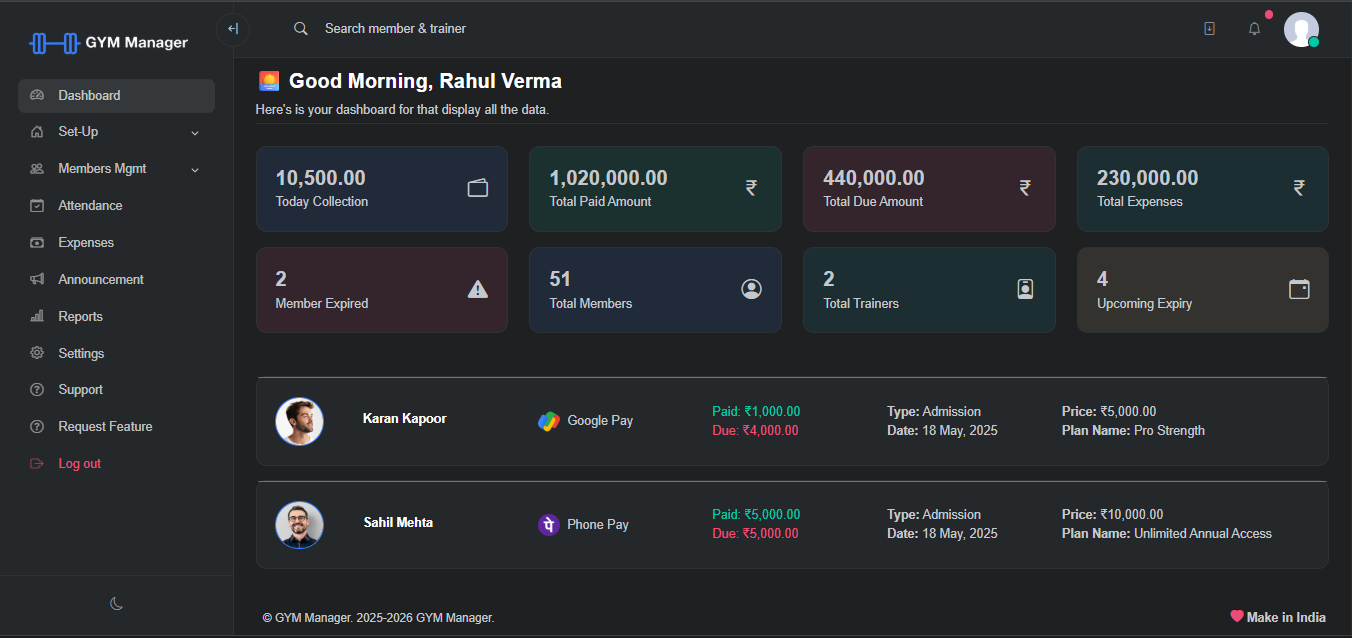Click the search magnifier icon
The height and width of the screenshot is (638, 1352).
click(x=300, y=28)
